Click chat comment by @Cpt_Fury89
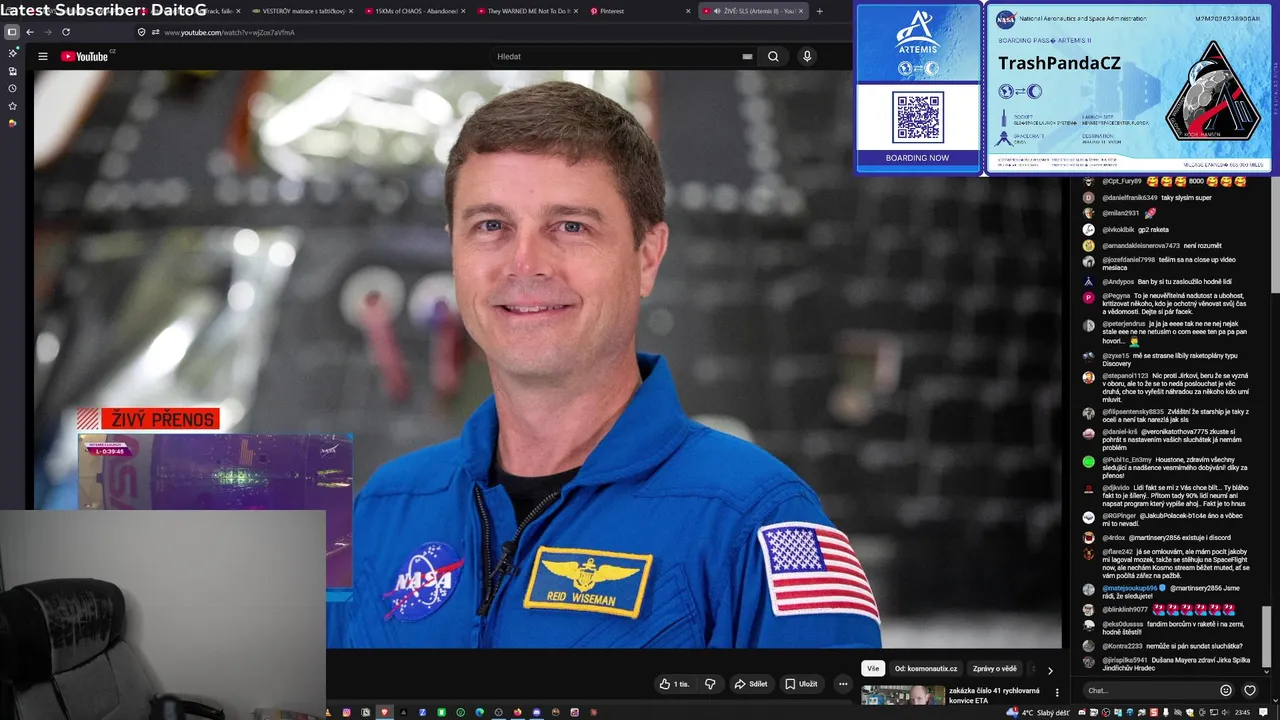This screenshot has height=720, width=1280. (x=1167, y=181)
